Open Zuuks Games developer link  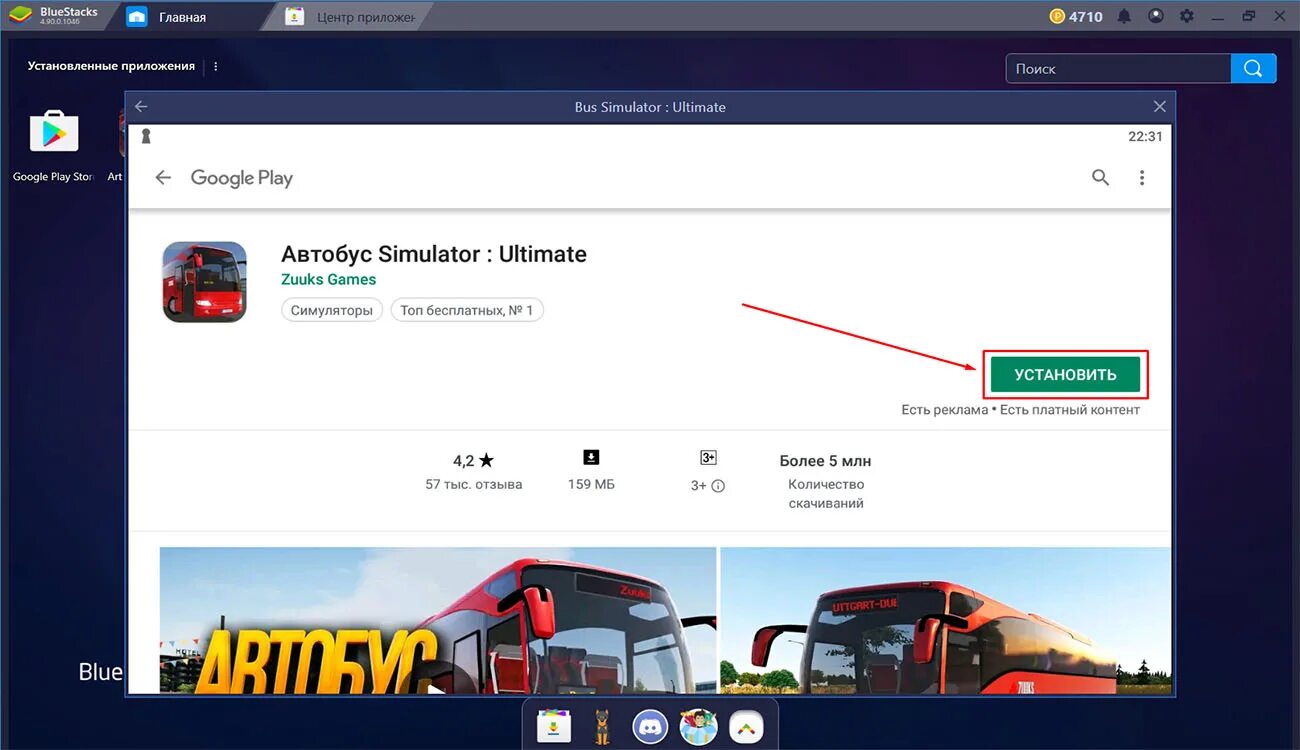tap(329, 279)
